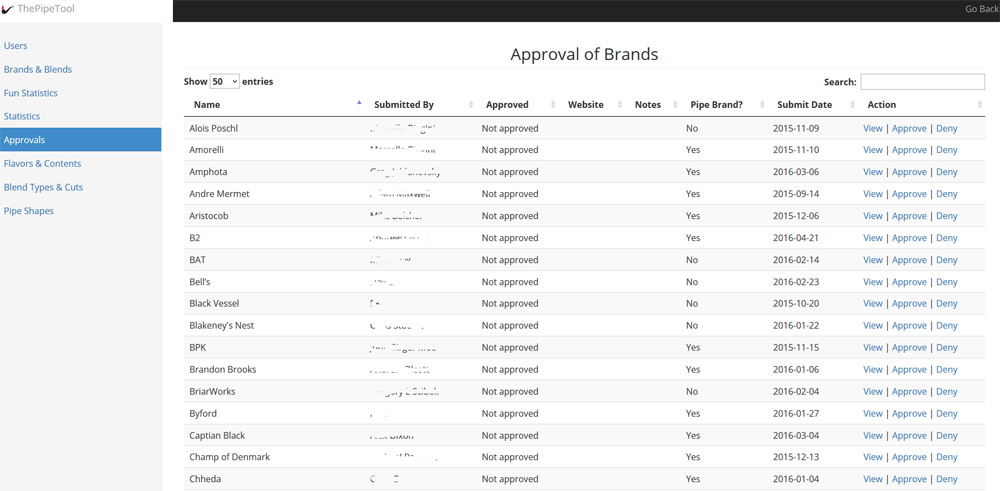Image resolution: width=1000 pixels, height=491 pixels.
Task: Focus the Search input field
Action: (922, 82)
